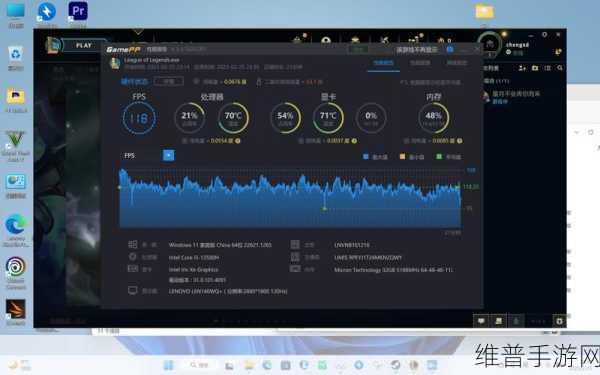Open the missions icon at League client bottom
The width and height of the screenshot is (600, 375).
click(499, 321)
